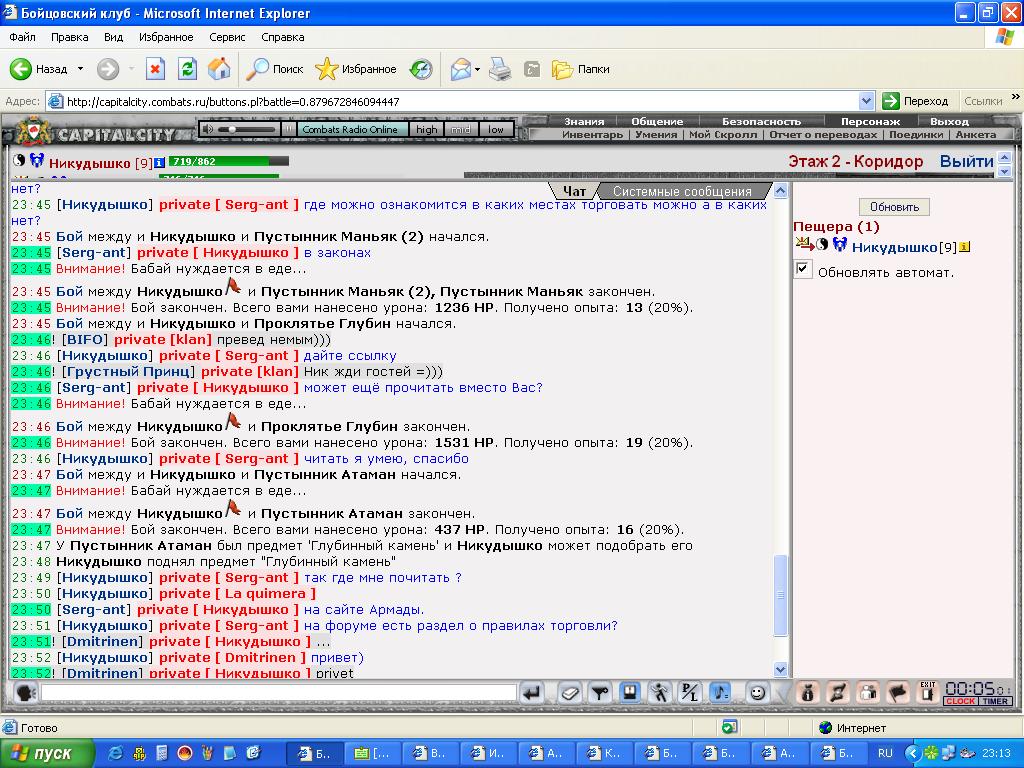This screenshot has height=768, width=1024.
Task: Switch to CLOCK mode
Action: click(x=960, y=701)
